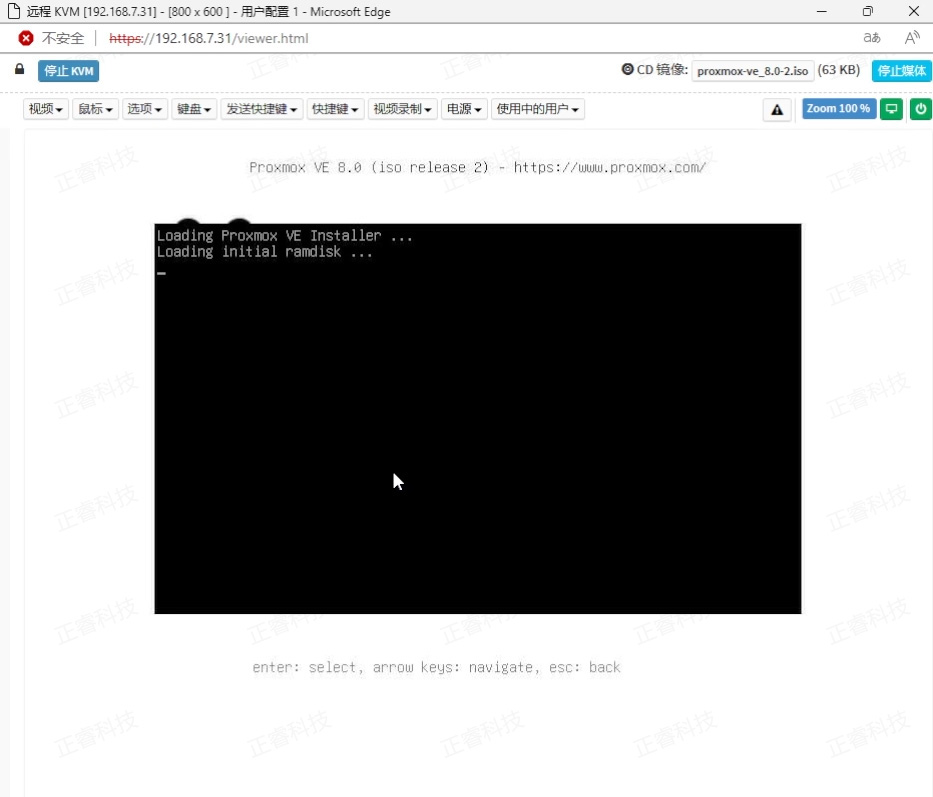Expand the 视频录制 dropdown menu
The image size is (933, 797).
(x=402, y=109)
